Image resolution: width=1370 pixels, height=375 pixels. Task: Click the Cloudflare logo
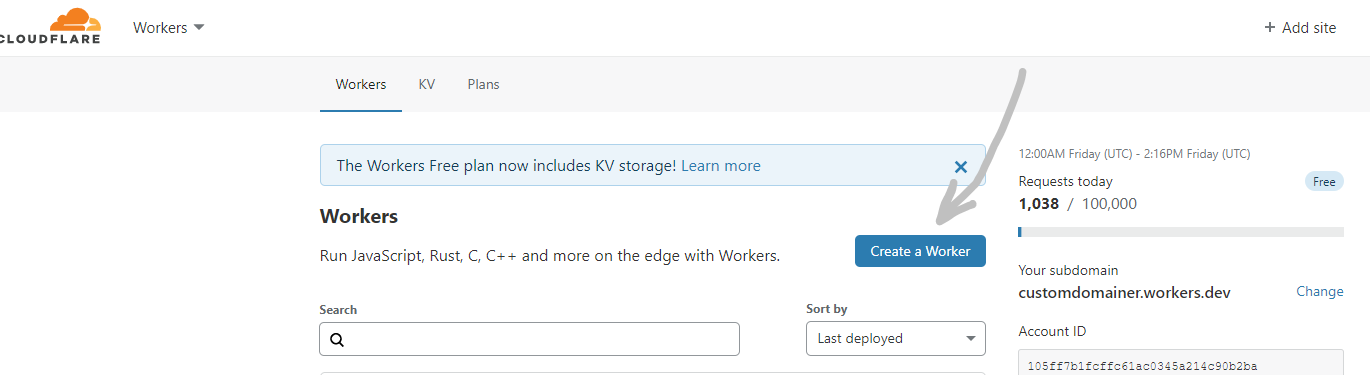48,27
